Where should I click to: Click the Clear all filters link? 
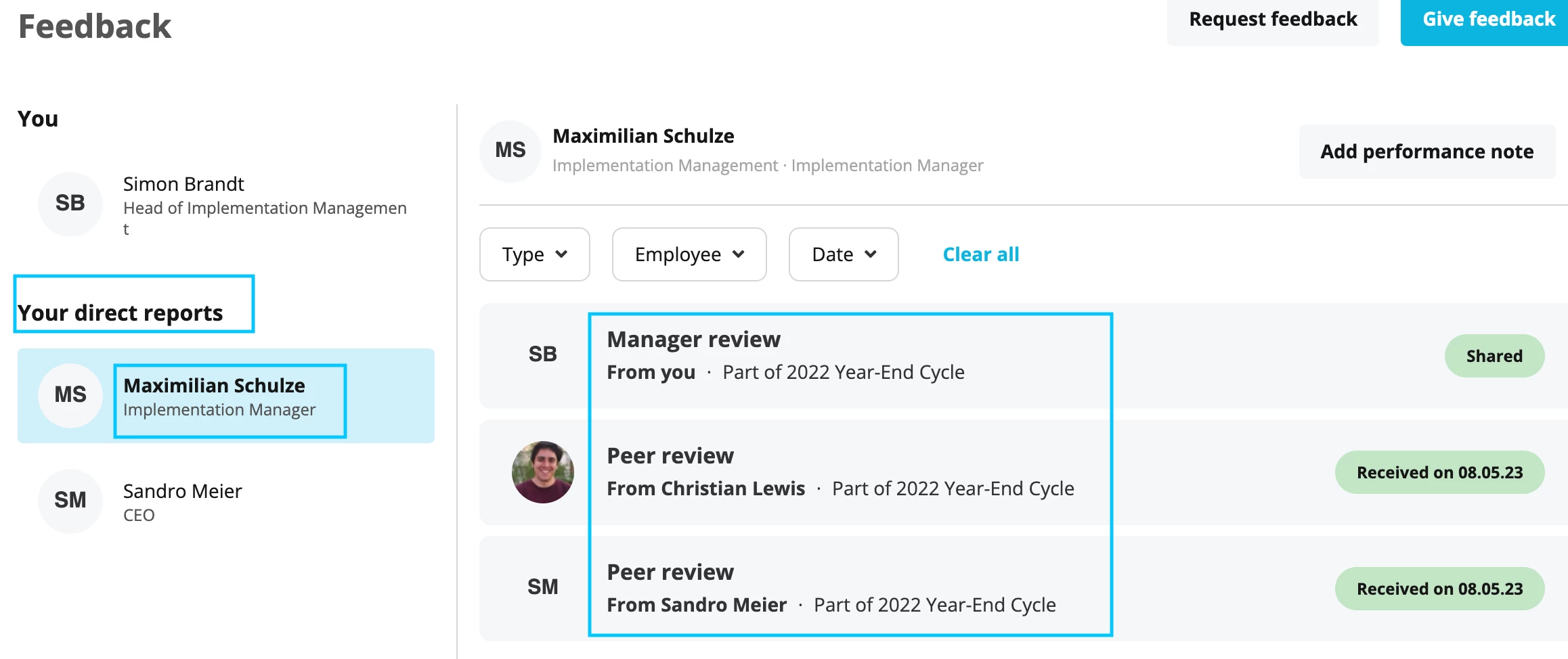[x=981, y=254]
